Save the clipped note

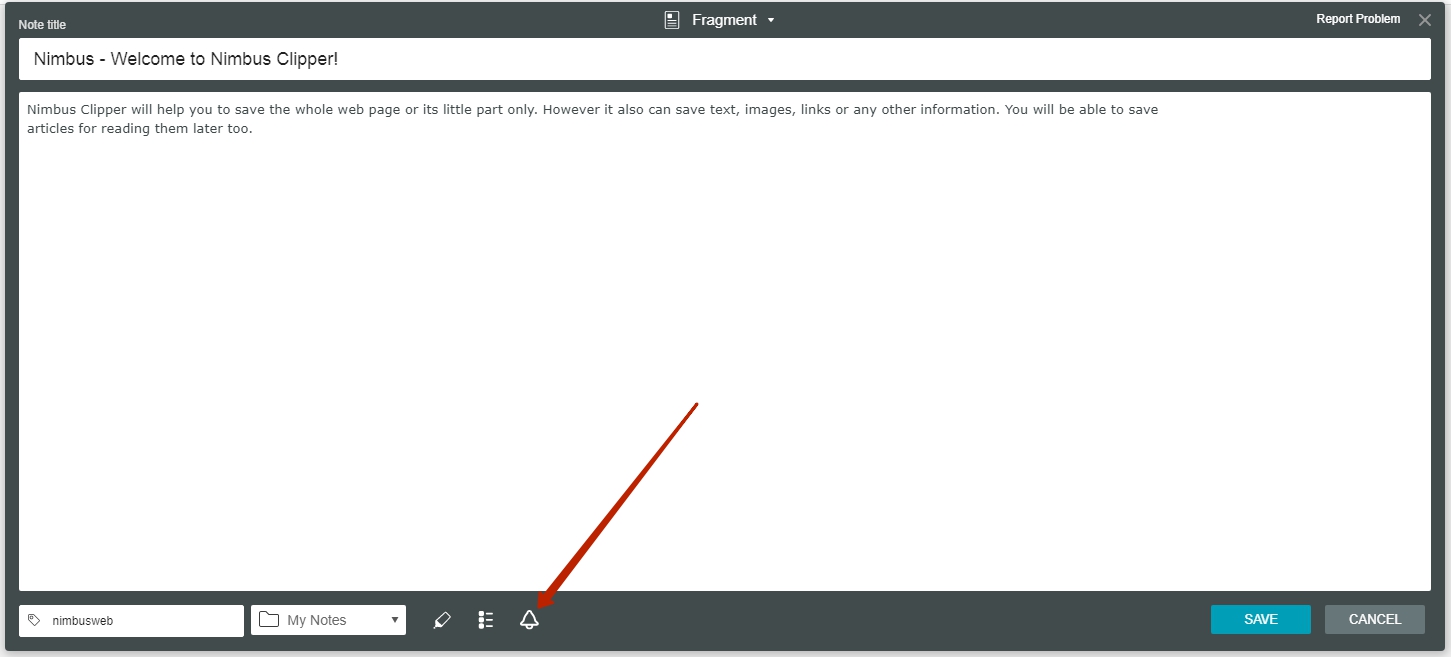1260,619
